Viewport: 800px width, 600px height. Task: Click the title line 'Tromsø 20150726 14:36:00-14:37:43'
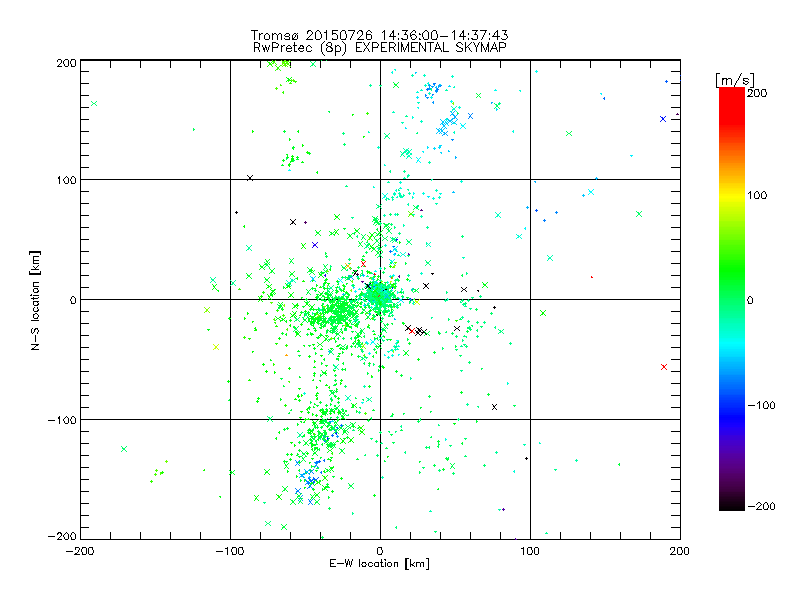click(x=379, y=35)
